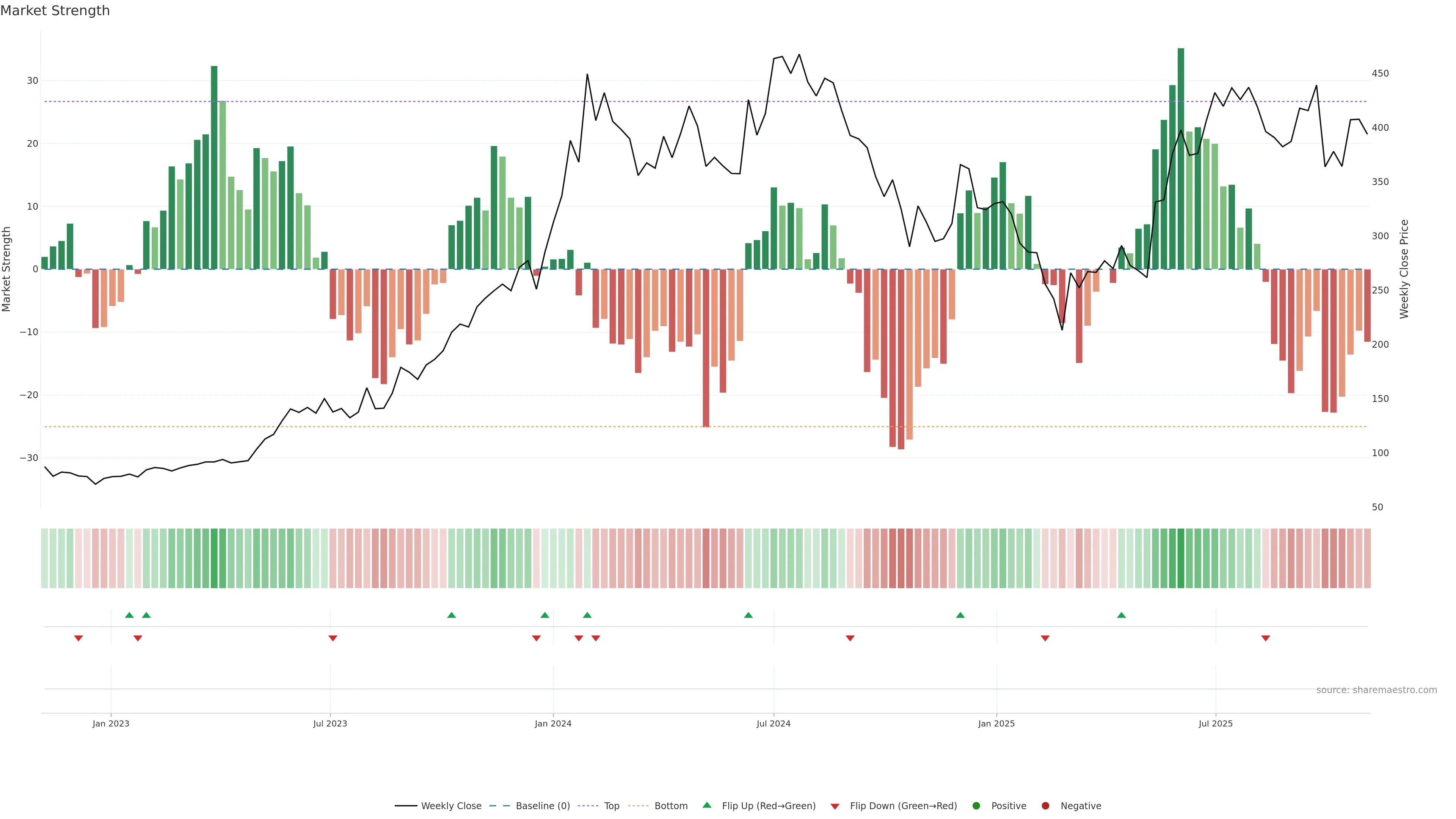The width and height of the screenshot is (1456, 819).
Task: Click the 450 tick on the price axis
Action: click(x=1380, y=74)
